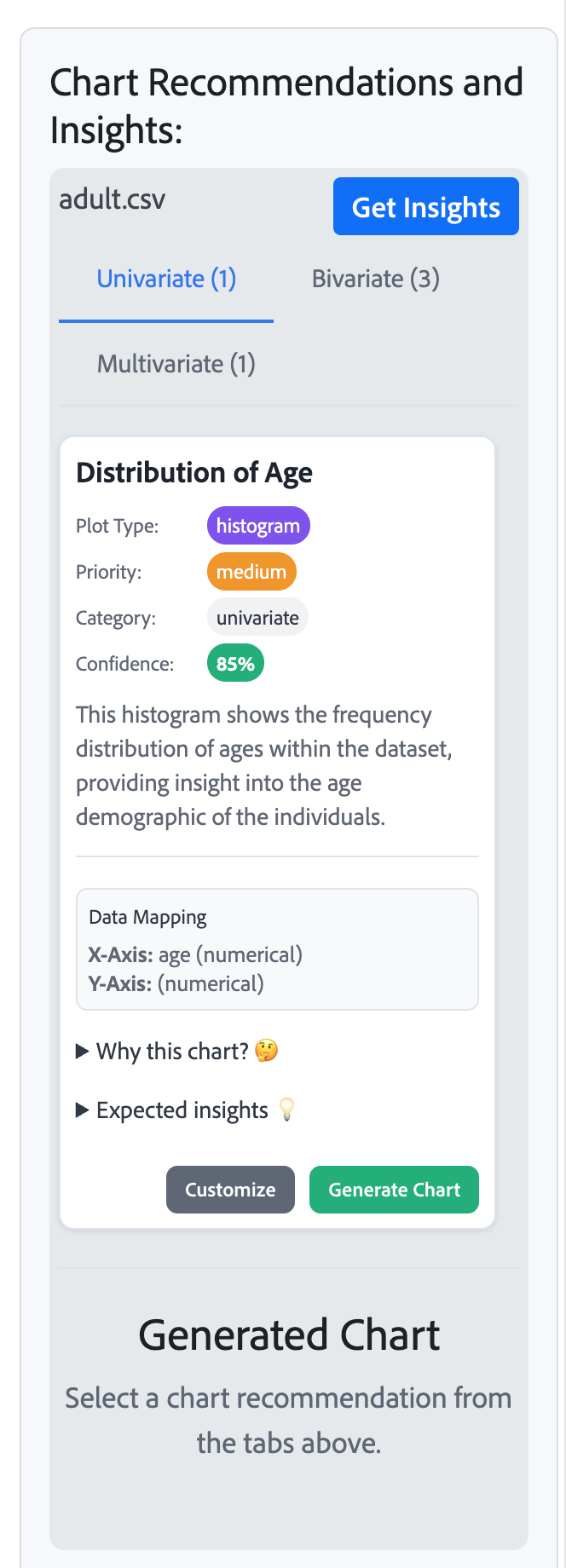Click the Generated Chart heading
This screenshot has height=1568, width=566.
(x=289, y=1335)
